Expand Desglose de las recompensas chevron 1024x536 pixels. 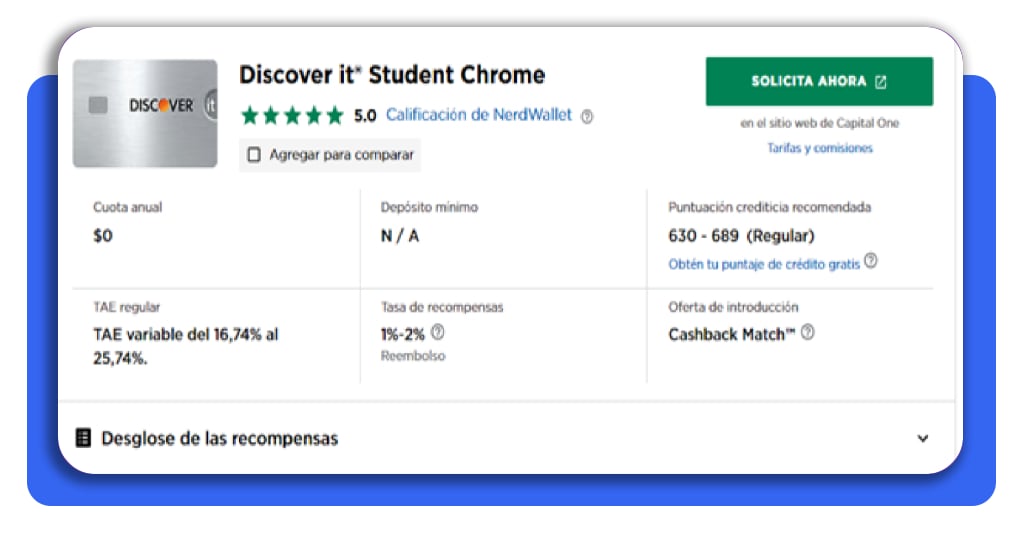pyautogui.click(x=923, y=438)
